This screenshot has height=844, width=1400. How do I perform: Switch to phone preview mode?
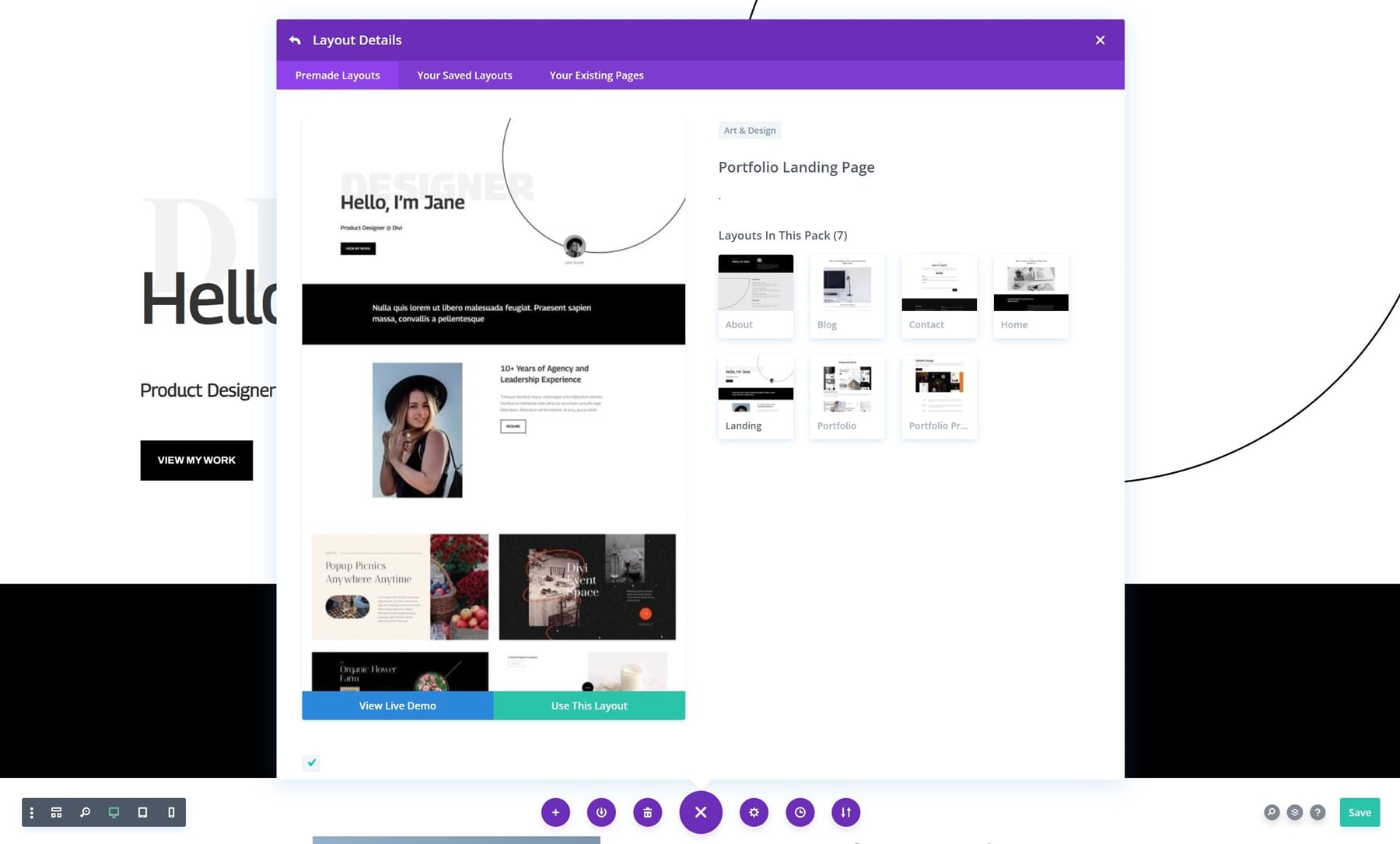[171, 812]
